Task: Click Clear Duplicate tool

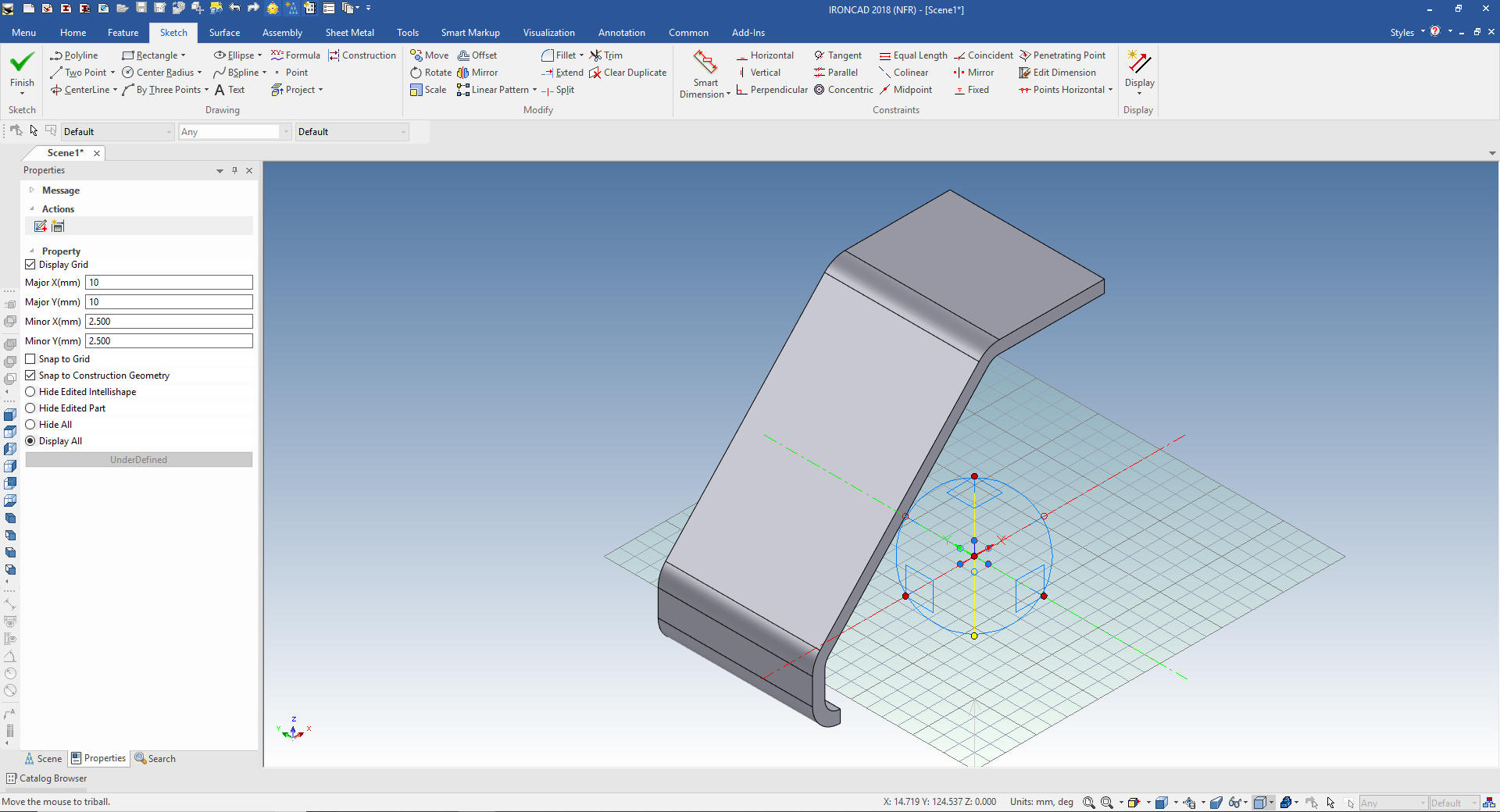Action: pos(627,73)
